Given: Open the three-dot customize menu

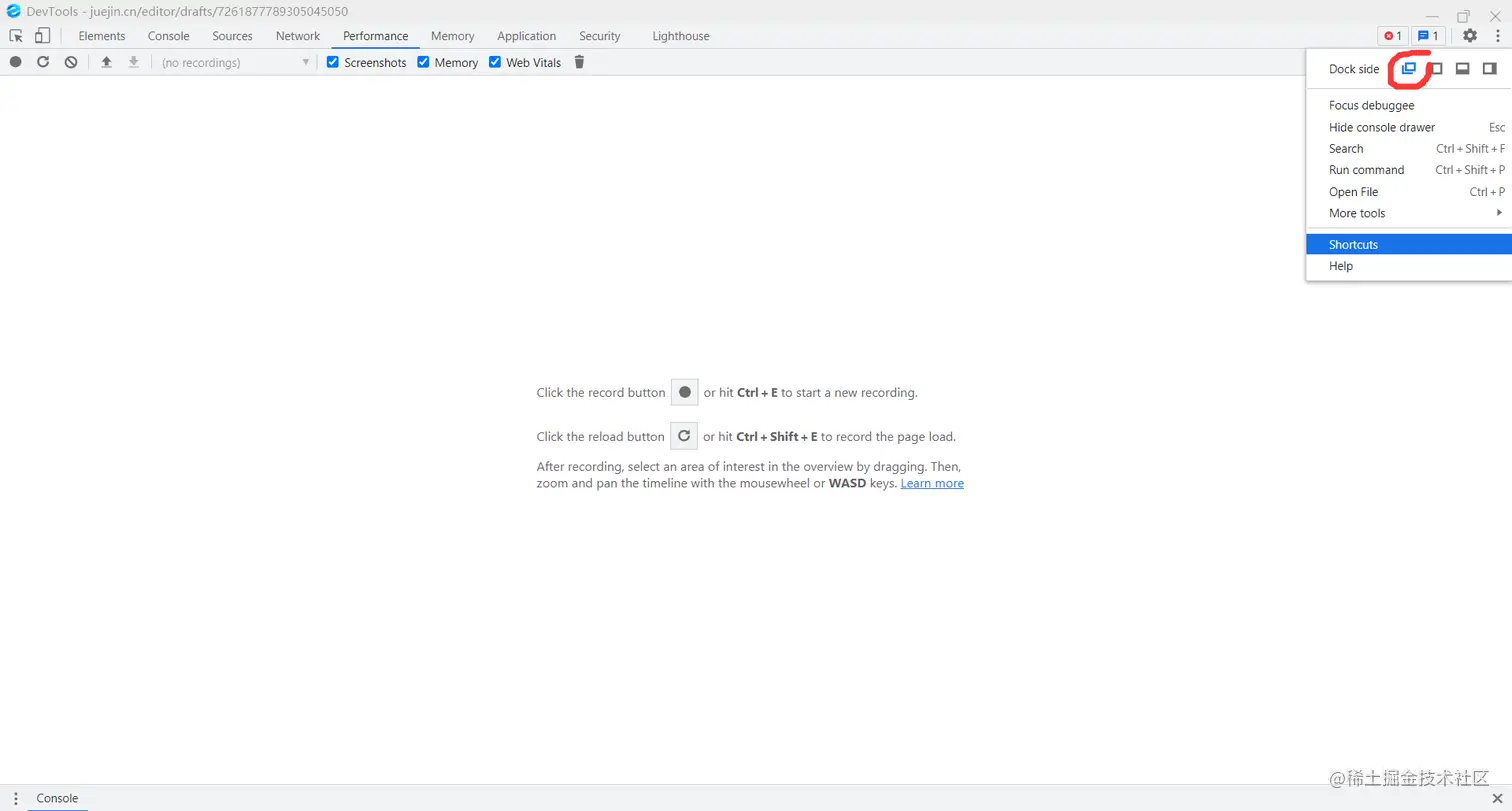Looking at the screenshot, I should [1497, 36].
